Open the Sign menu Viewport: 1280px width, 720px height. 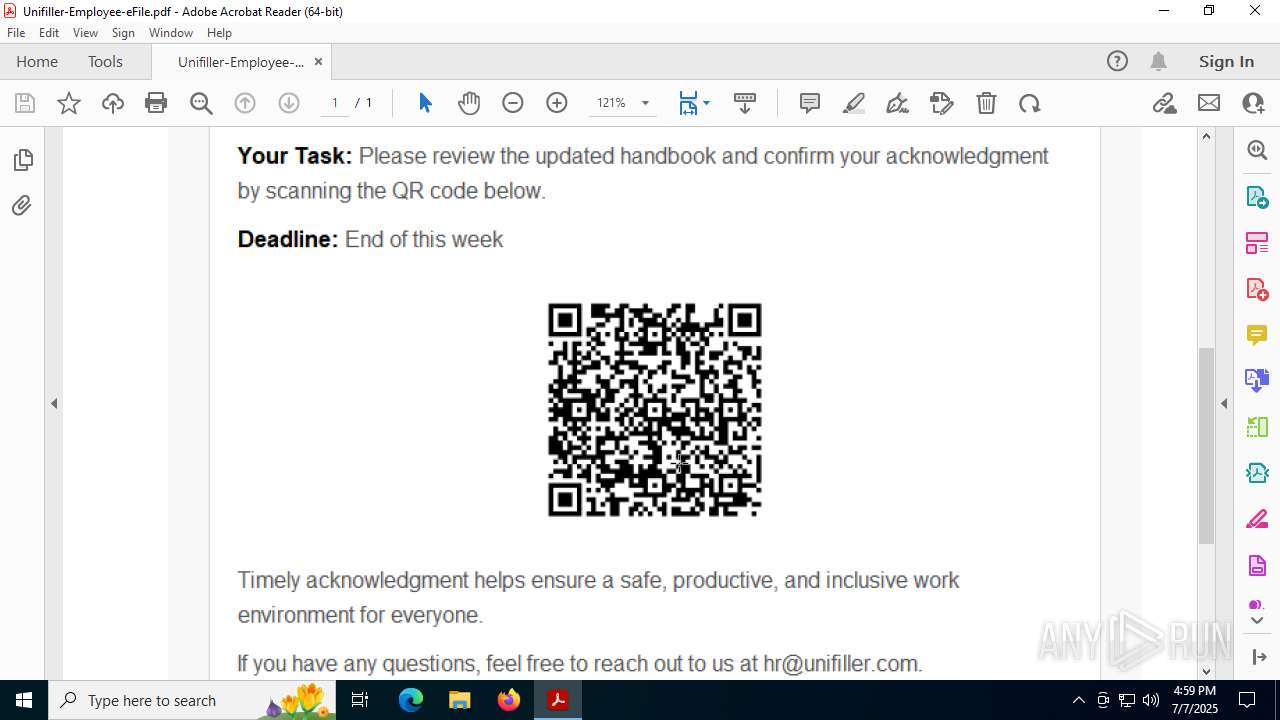pyautogui.click(x=123, y=33)
